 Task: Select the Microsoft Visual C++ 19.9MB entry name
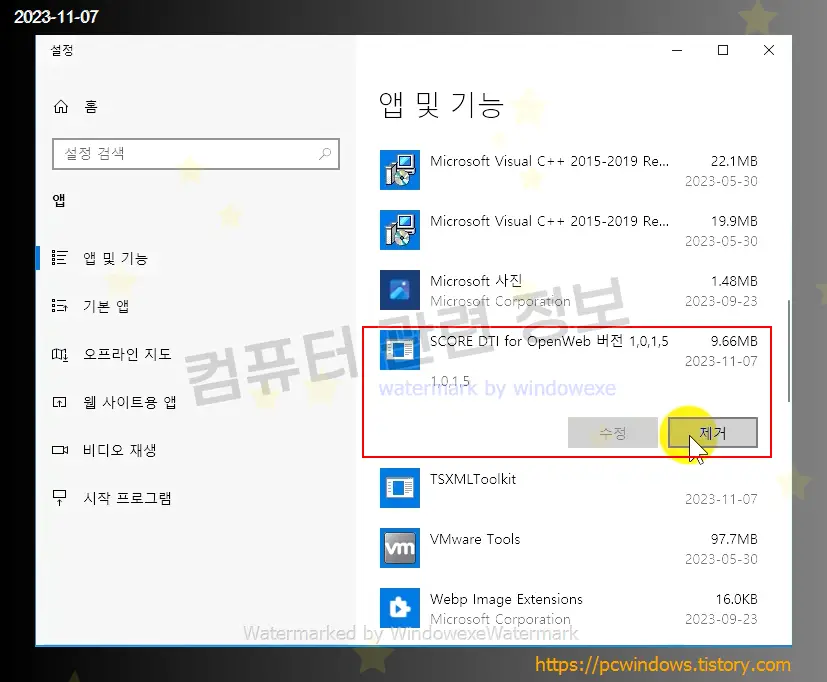tap(549, 222)
